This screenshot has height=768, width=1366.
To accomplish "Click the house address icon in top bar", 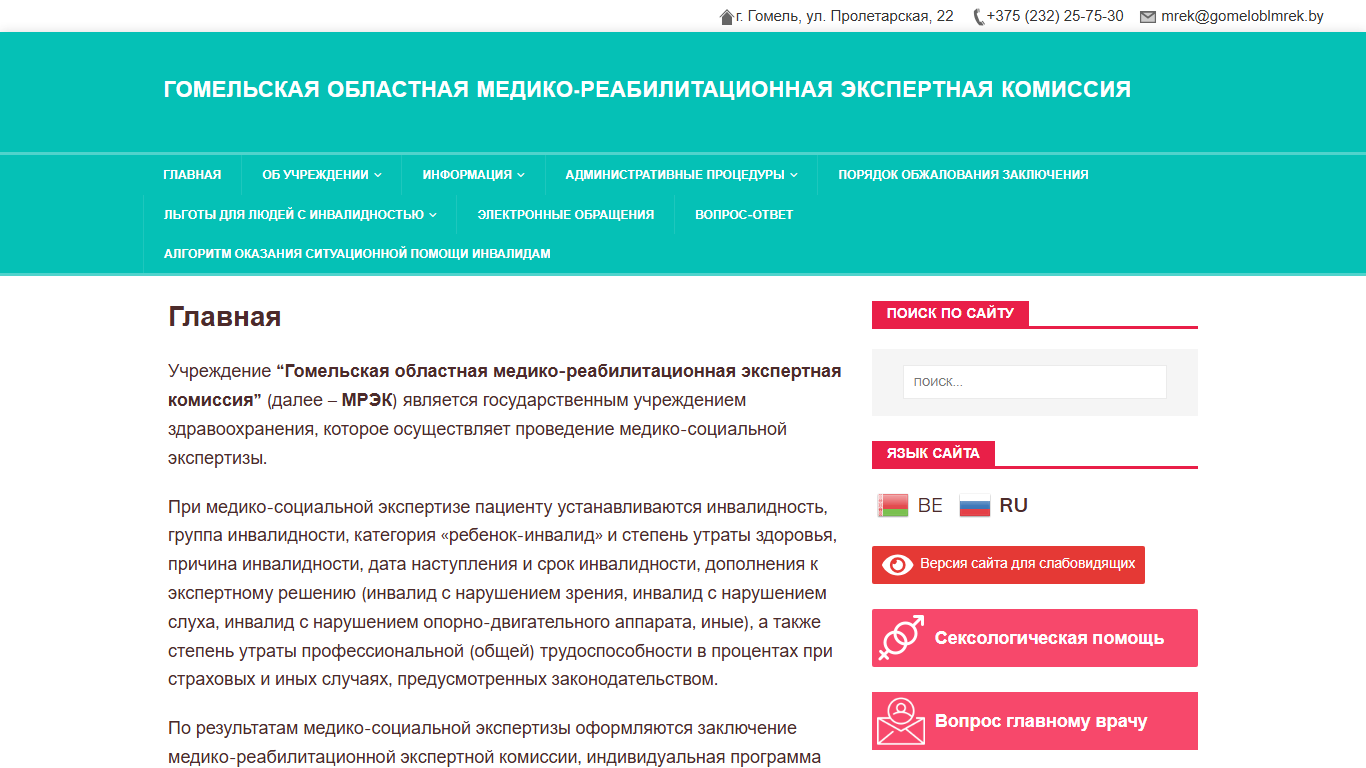I will coord(727,17).
